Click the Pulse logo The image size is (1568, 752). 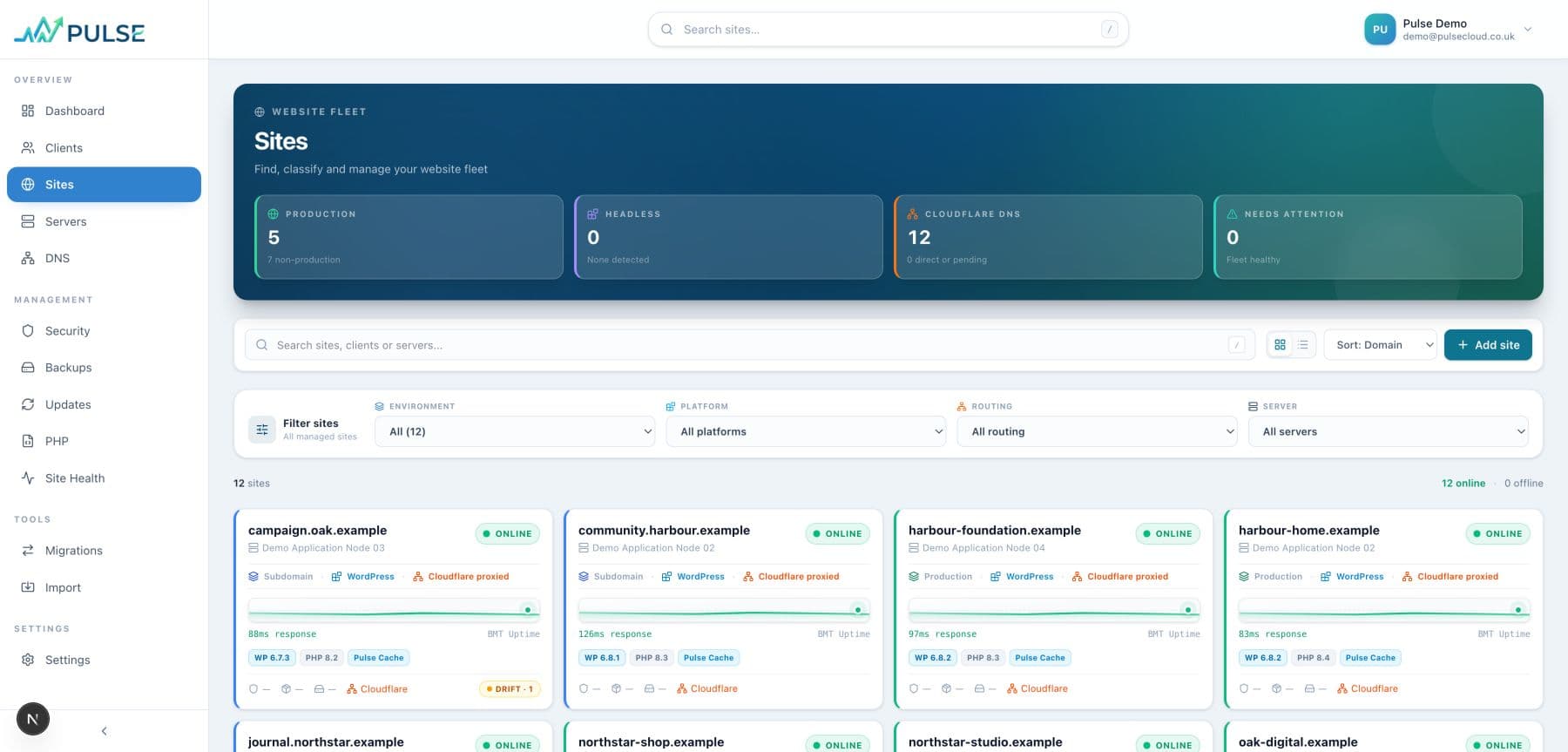(79, 30)
